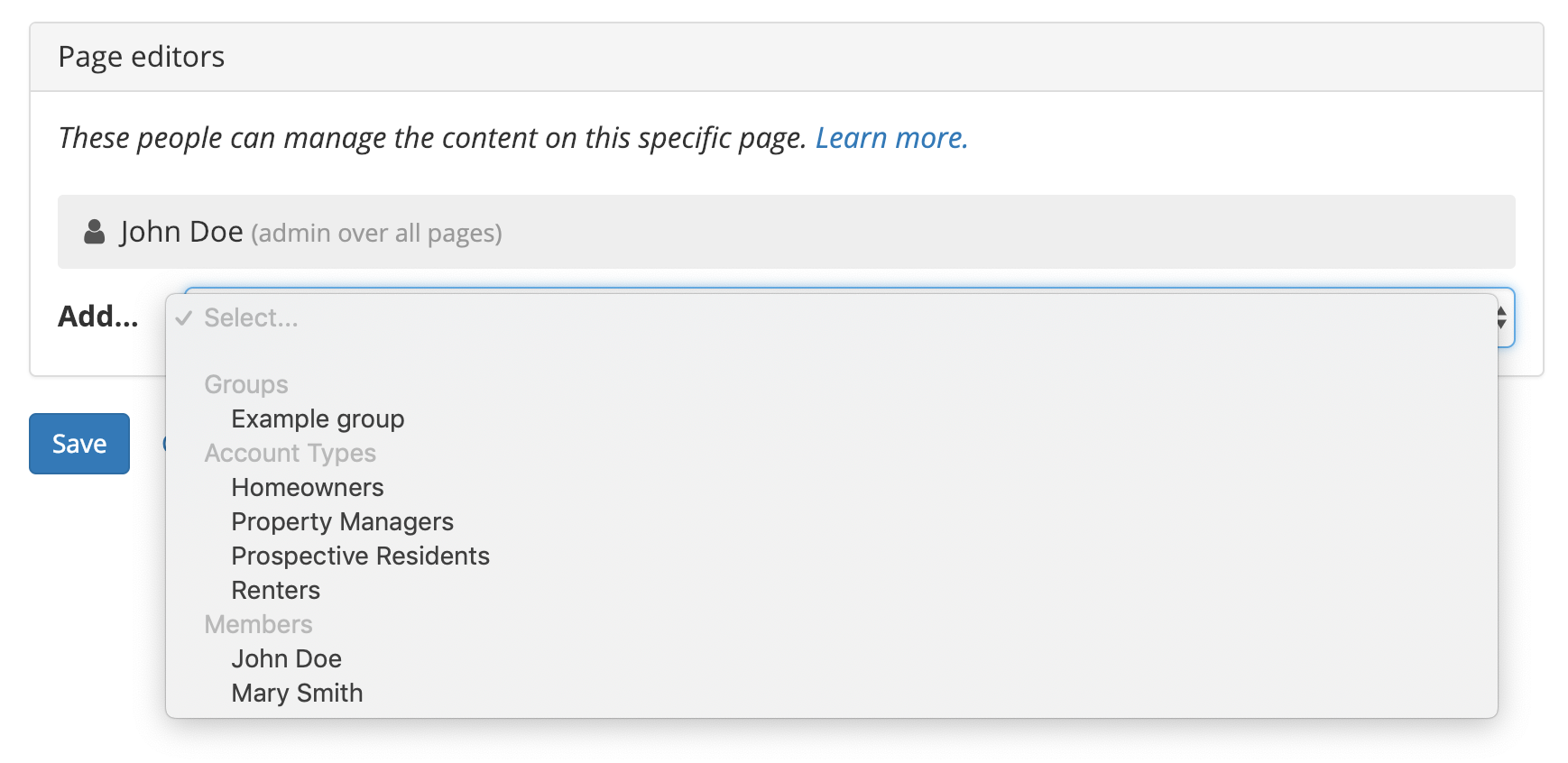This screenshot has width=1568, height=763.
Task: Select Example group from the dropdown
Action: click(x=318, y=419)
